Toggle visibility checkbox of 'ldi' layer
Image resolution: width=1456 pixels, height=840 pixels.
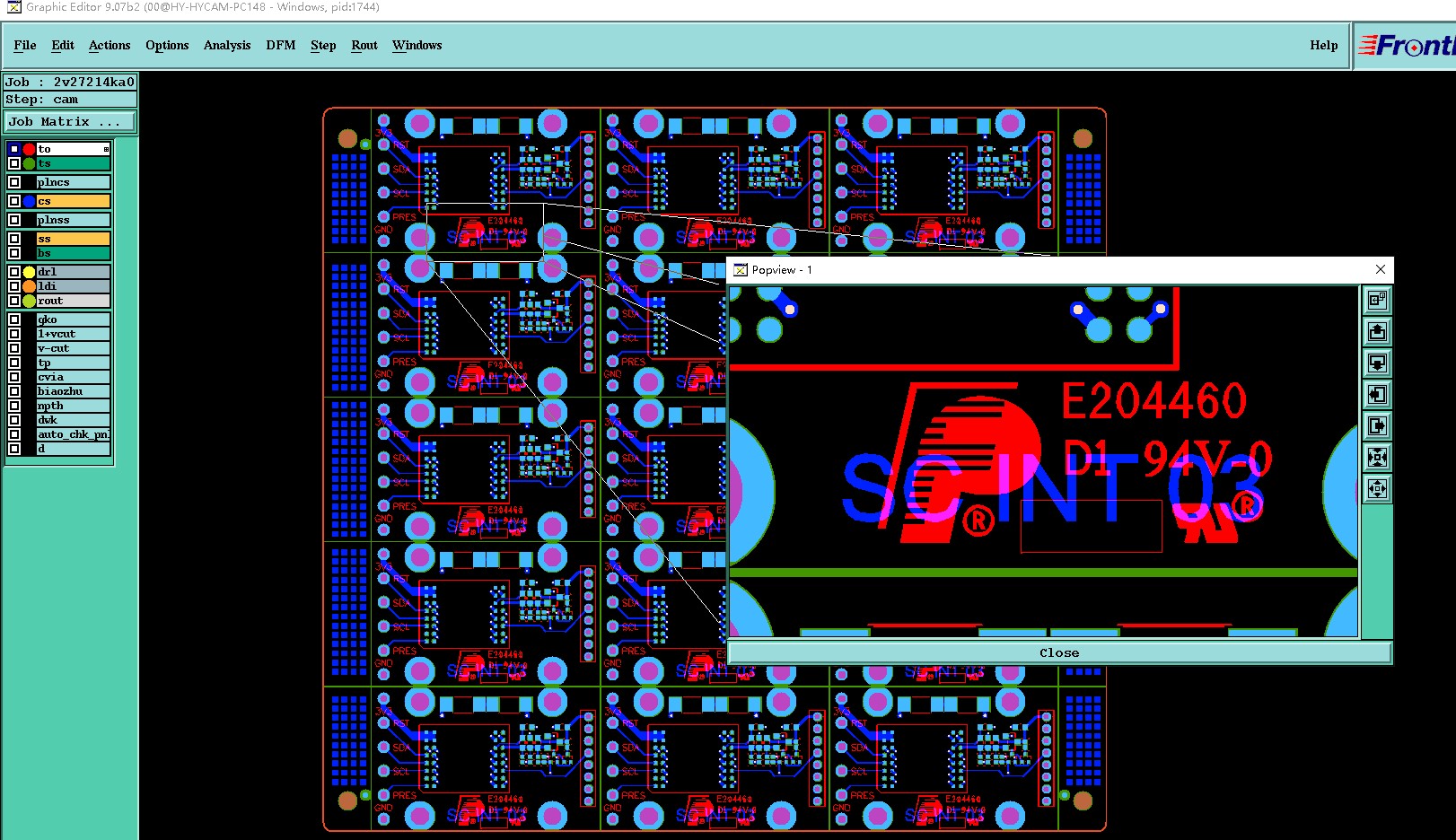[14, 286]
